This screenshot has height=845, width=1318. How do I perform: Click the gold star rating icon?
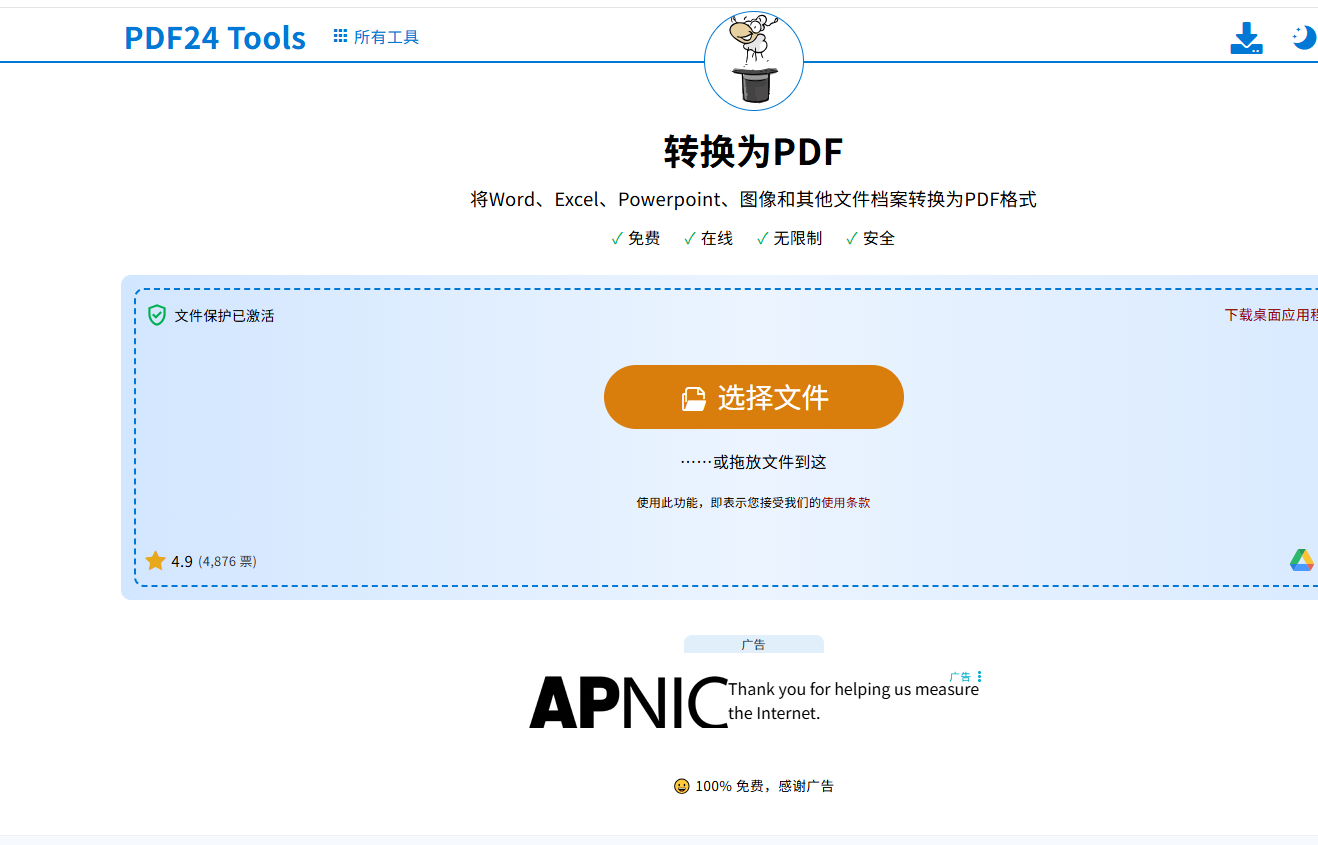click(155, 561)
